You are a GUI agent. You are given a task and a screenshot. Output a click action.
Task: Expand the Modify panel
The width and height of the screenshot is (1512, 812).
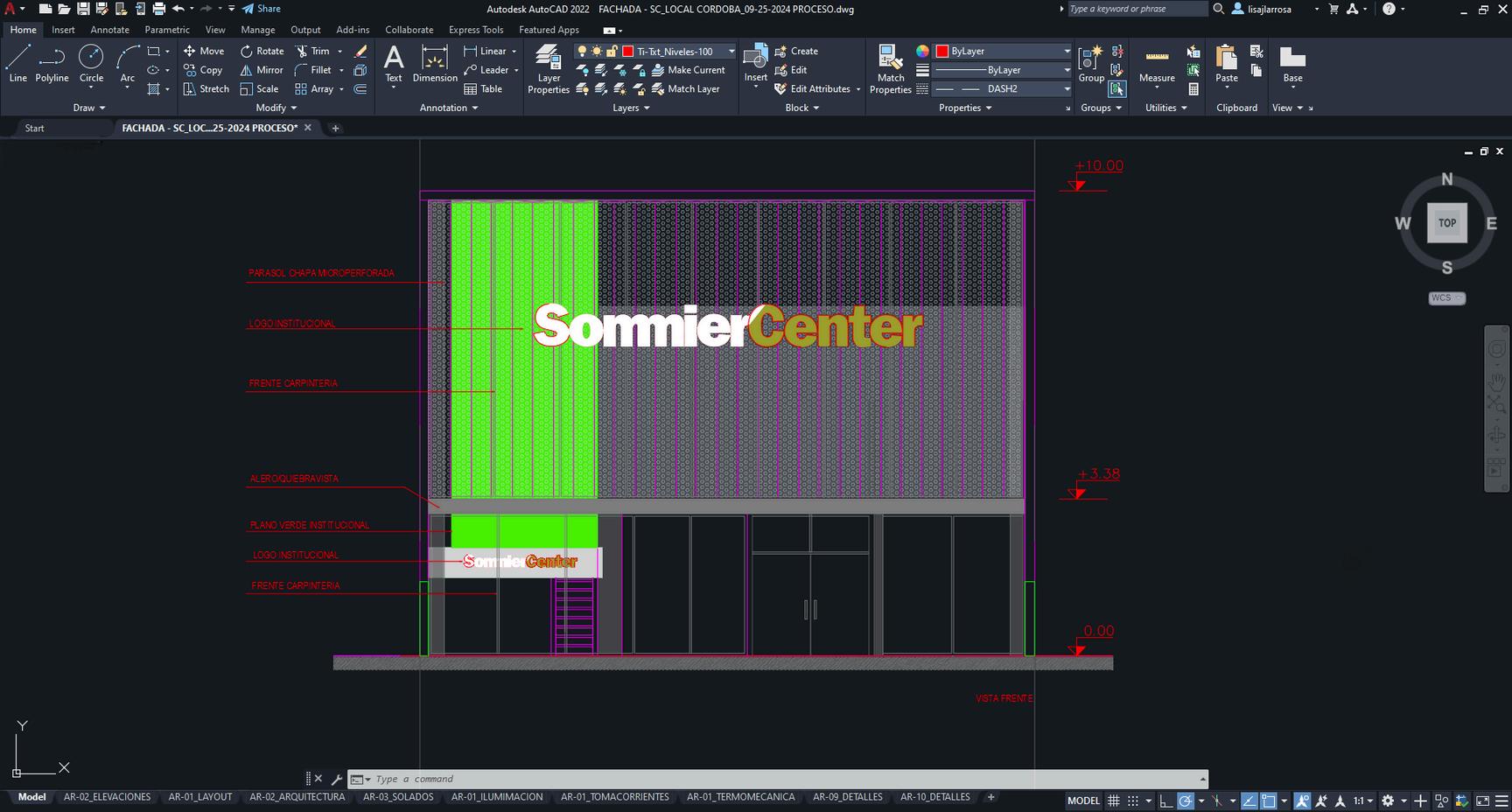pyautogui.click(x=276, y=108)
